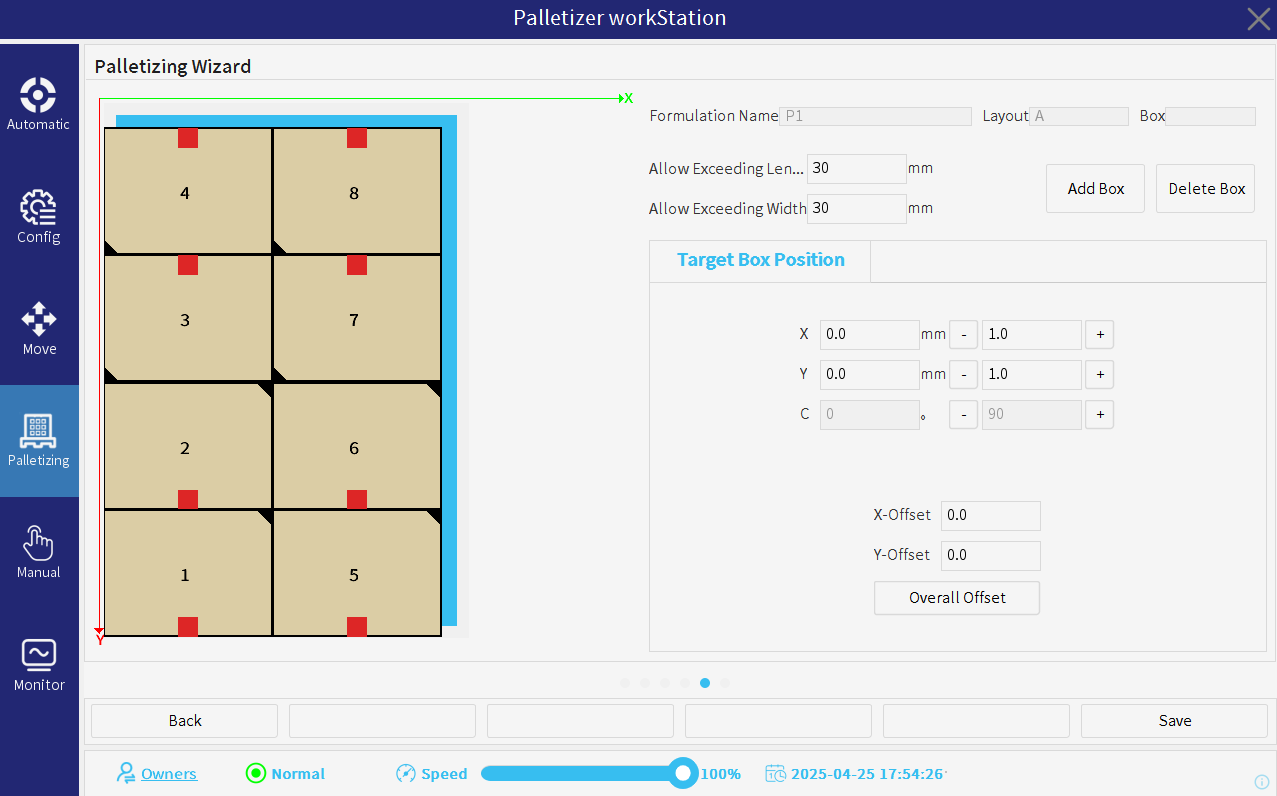Click the Owners user icon
The height and width of the screenshot is (796, 1277).
(126, 773)
